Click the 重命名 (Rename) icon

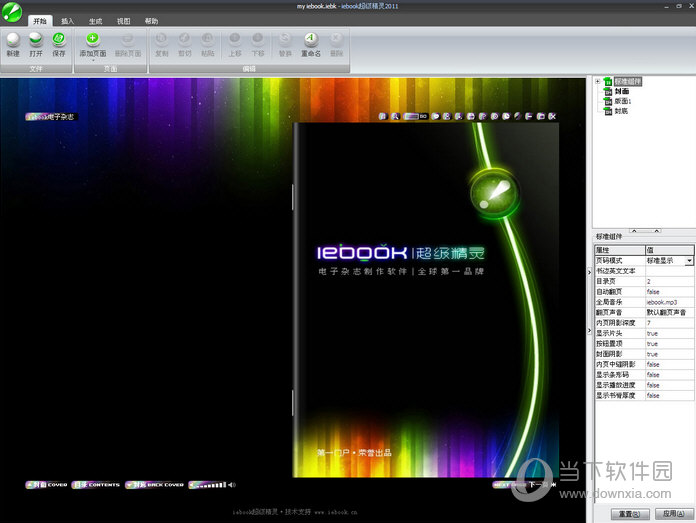tap(311, 39)
